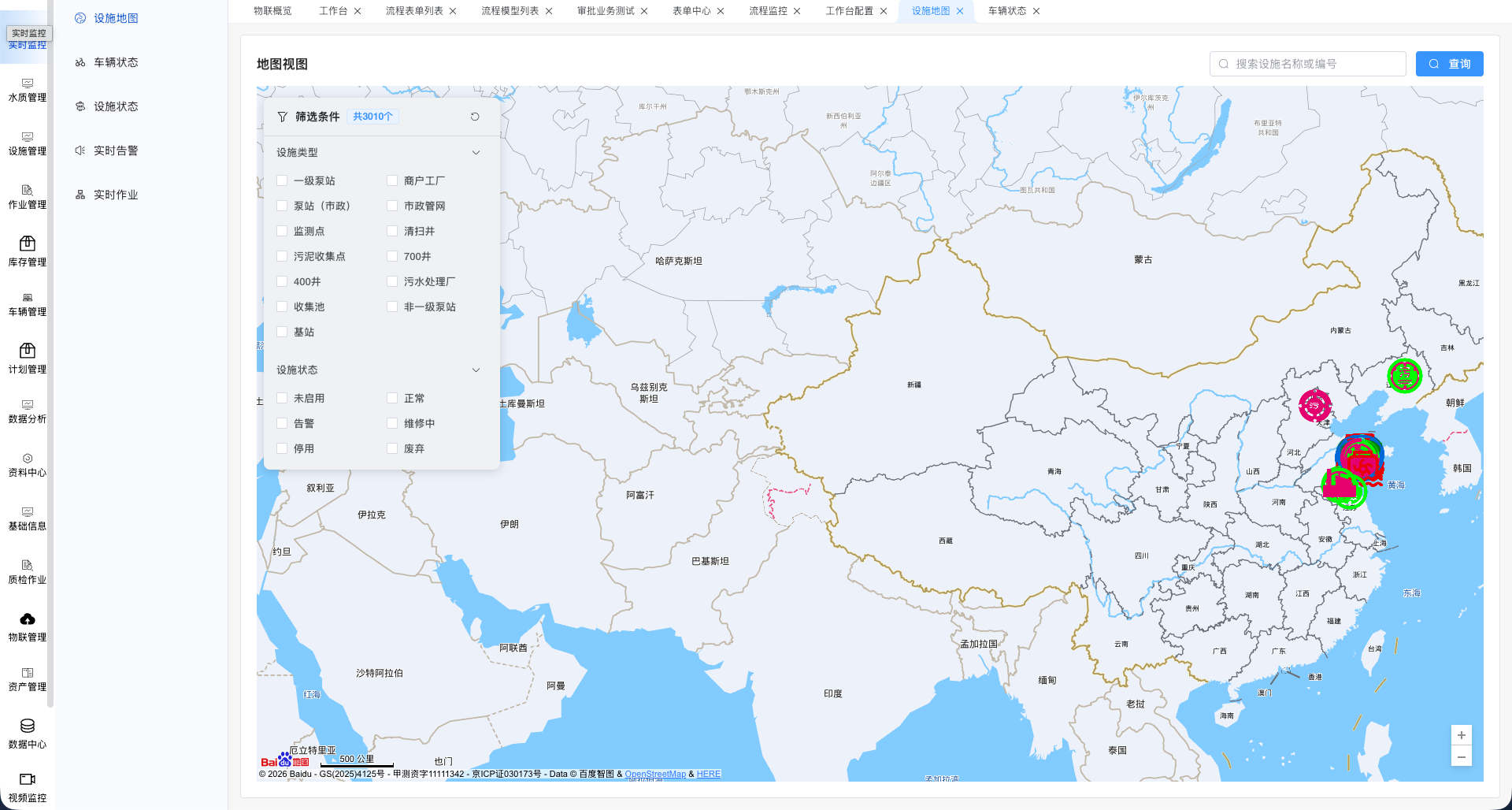Open 视频监控 in left sidebar
This screenshot has width=1512, height=810.
point(28,787)
